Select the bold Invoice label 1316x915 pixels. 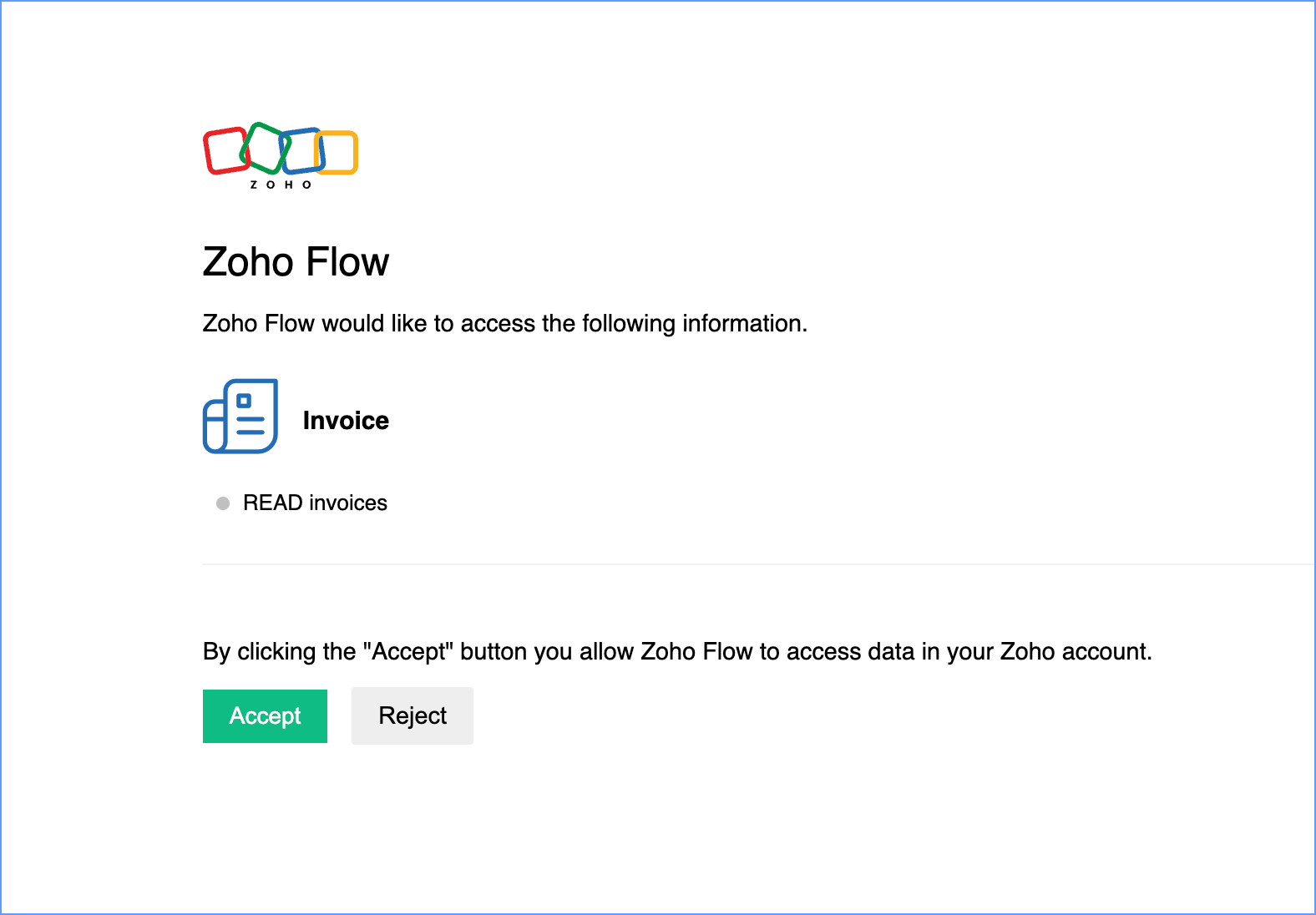(x=346, y=421)
